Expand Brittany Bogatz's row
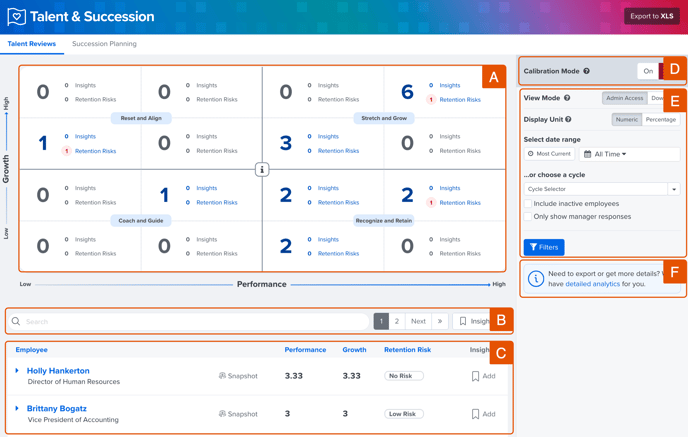 point(17,408)
